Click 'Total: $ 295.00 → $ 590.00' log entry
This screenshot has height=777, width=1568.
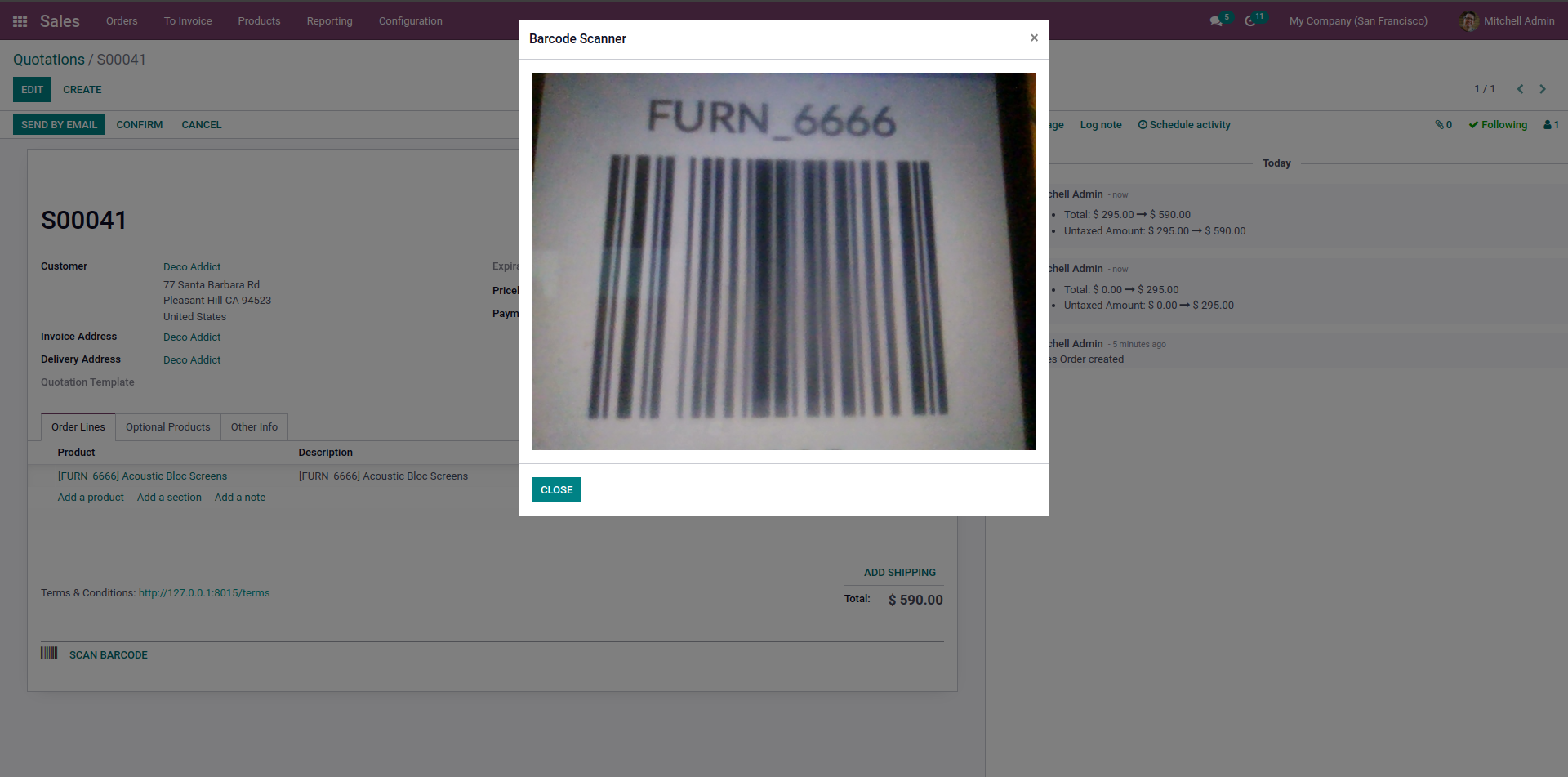[x=1127, y=215]
